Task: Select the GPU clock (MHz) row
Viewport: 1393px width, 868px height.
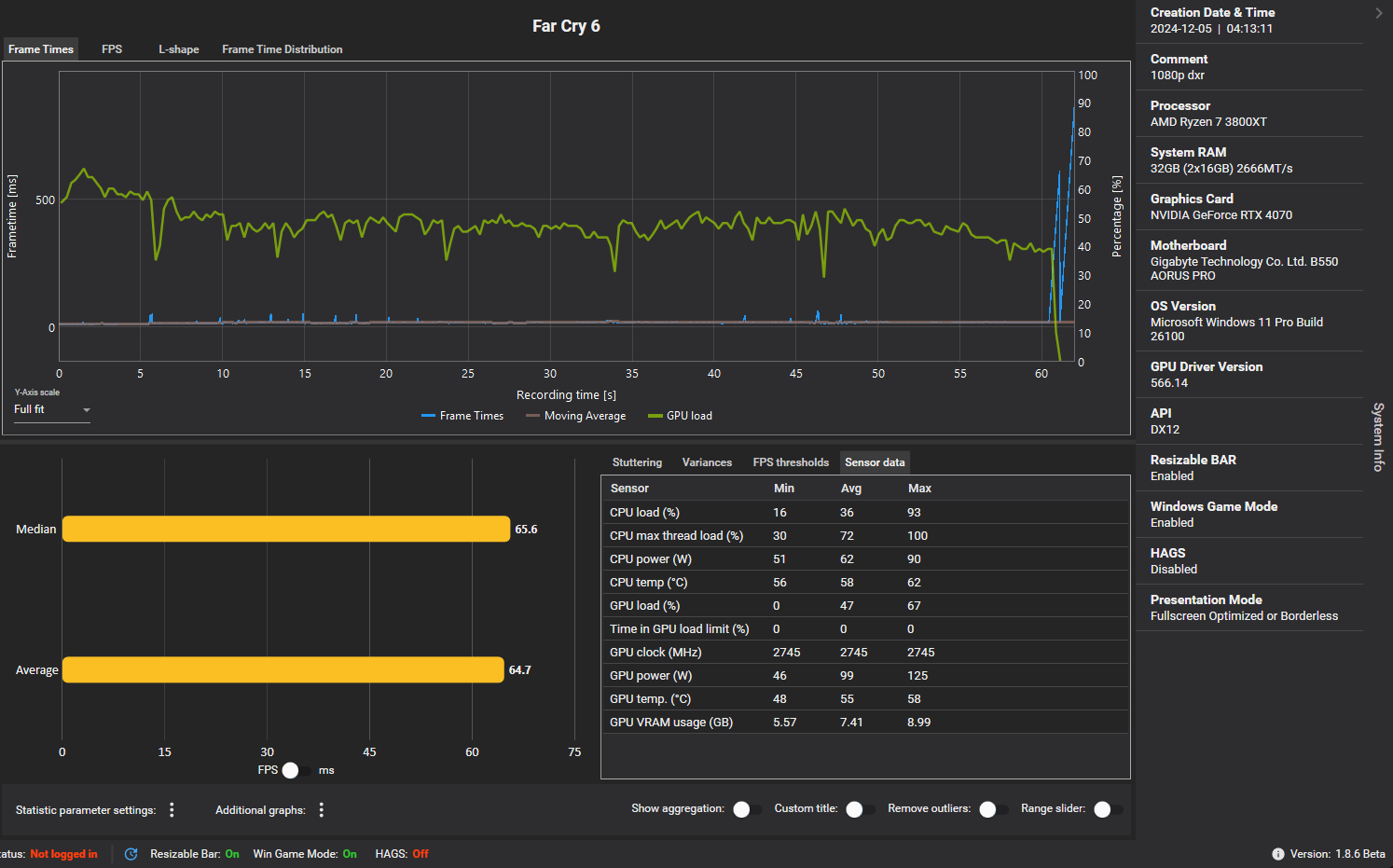Action: click(865, 653)
